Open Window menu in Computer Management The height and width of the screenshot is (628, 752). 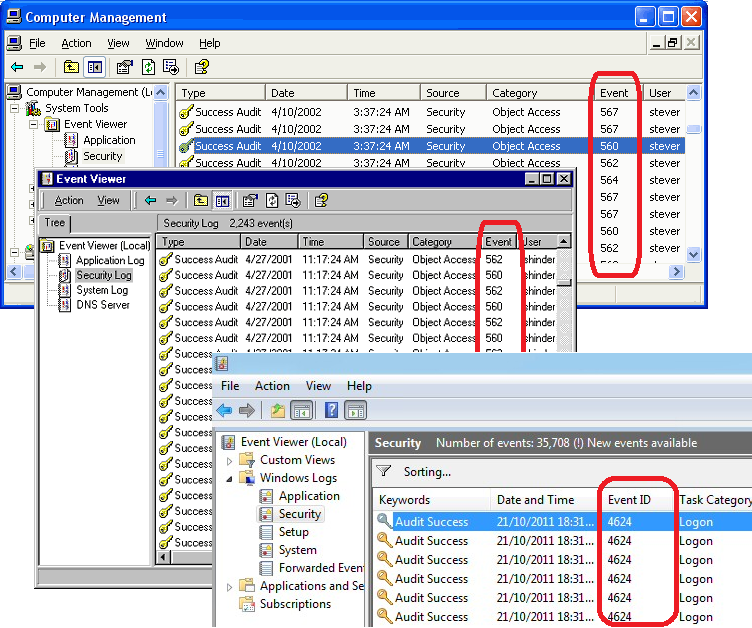tap(164, 43)
